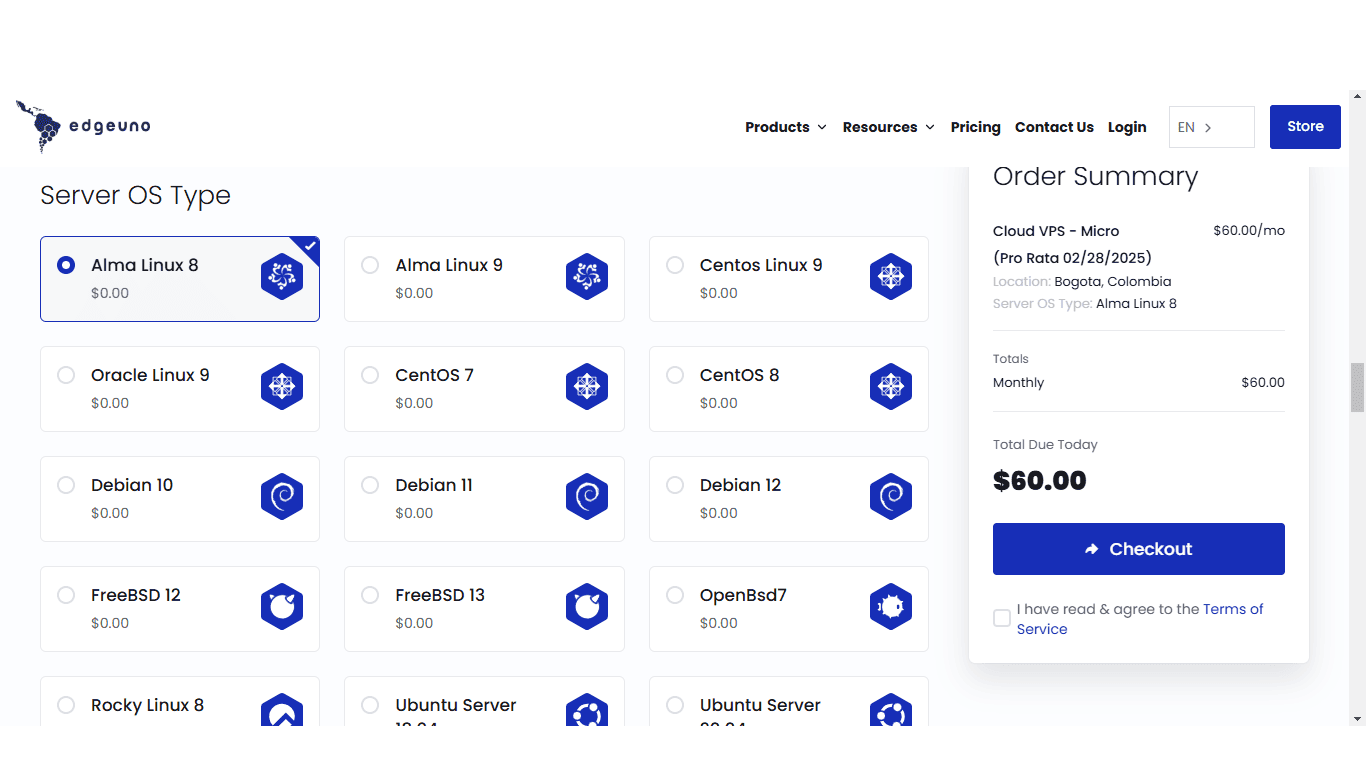Click the Debian 12 swirl icon
Viewport: 1366px width, 768px height.
coord(891,497)
